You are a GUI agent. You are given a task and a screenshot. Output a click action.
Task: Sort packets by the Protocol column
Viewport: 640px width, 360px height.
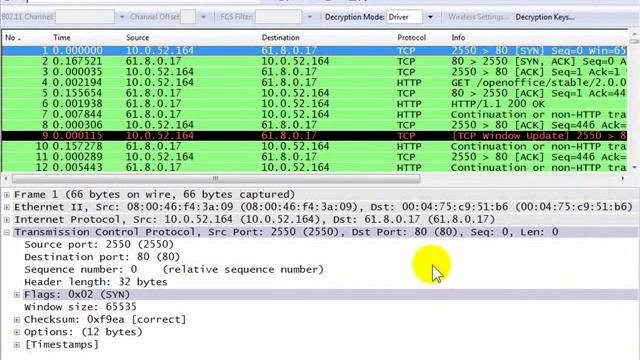(x=411, y=38)
